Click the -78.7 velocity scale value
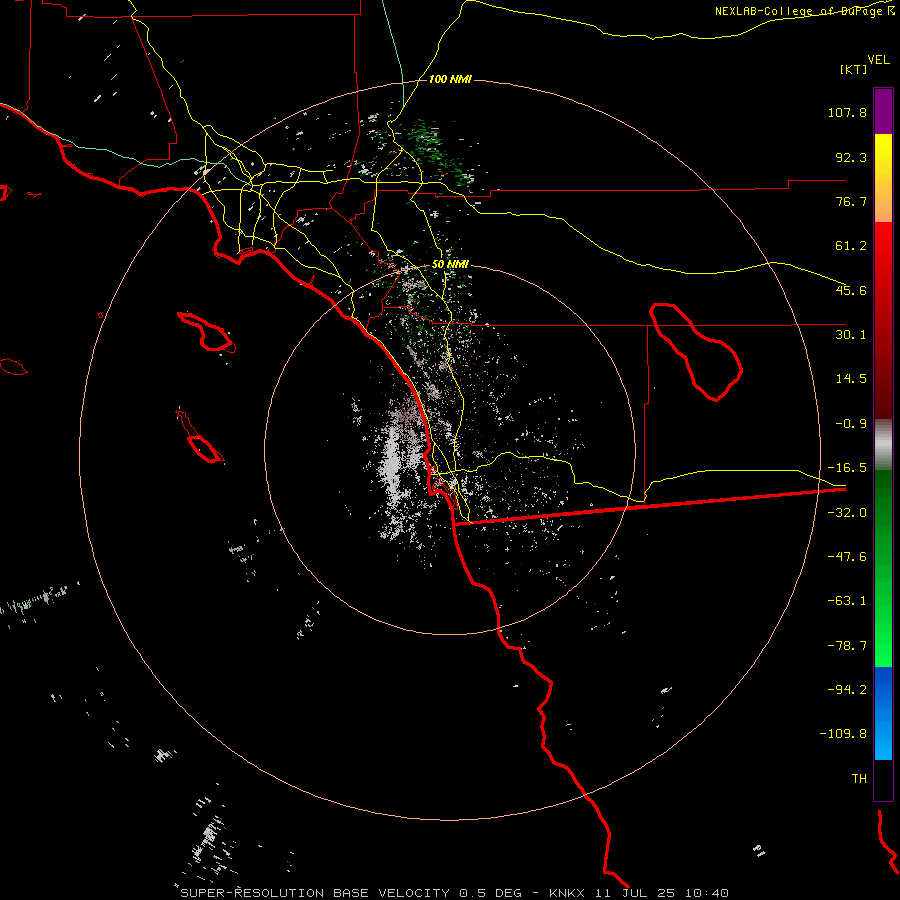 (847, 646)
